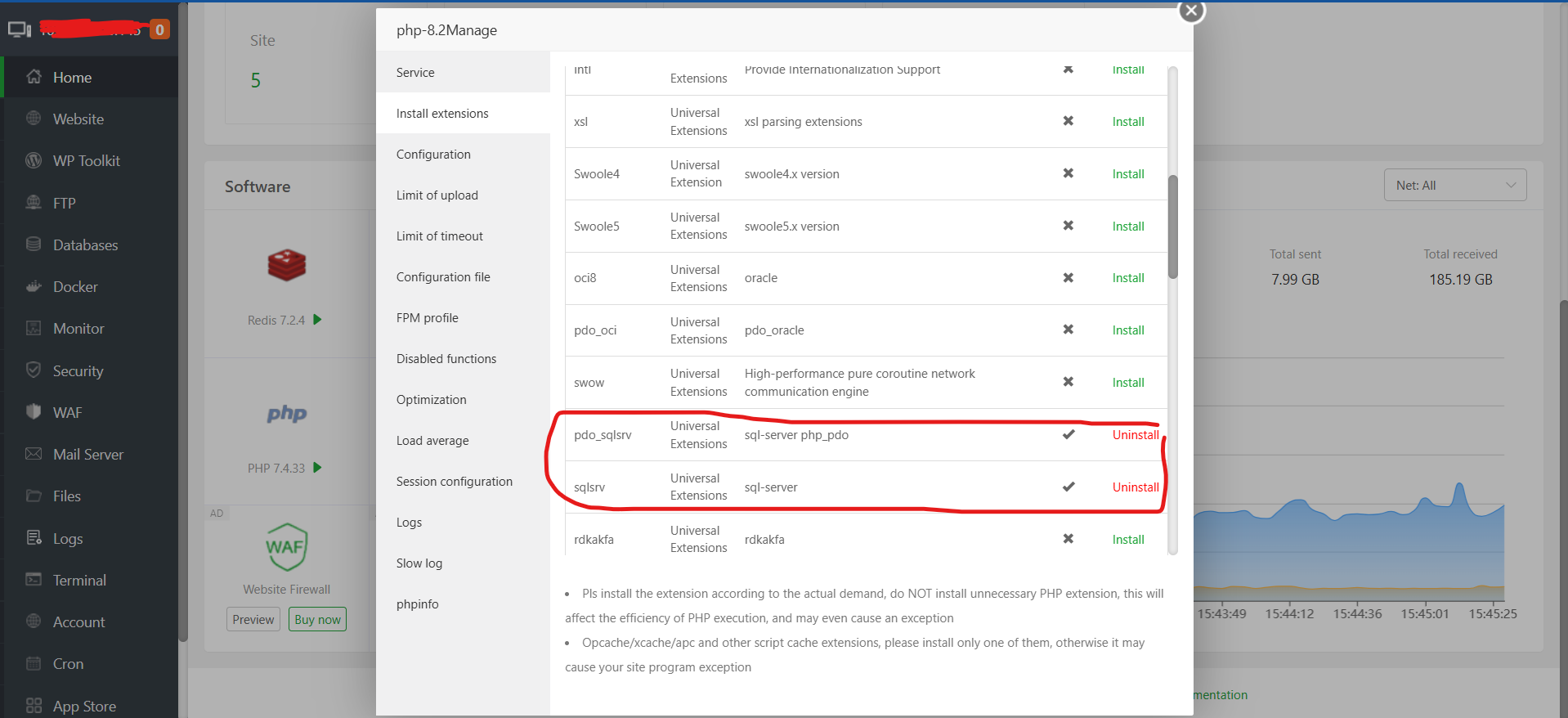Click the orange notification count badge
This screenshot has width=1568, height=718.
[x=159, y=30]
